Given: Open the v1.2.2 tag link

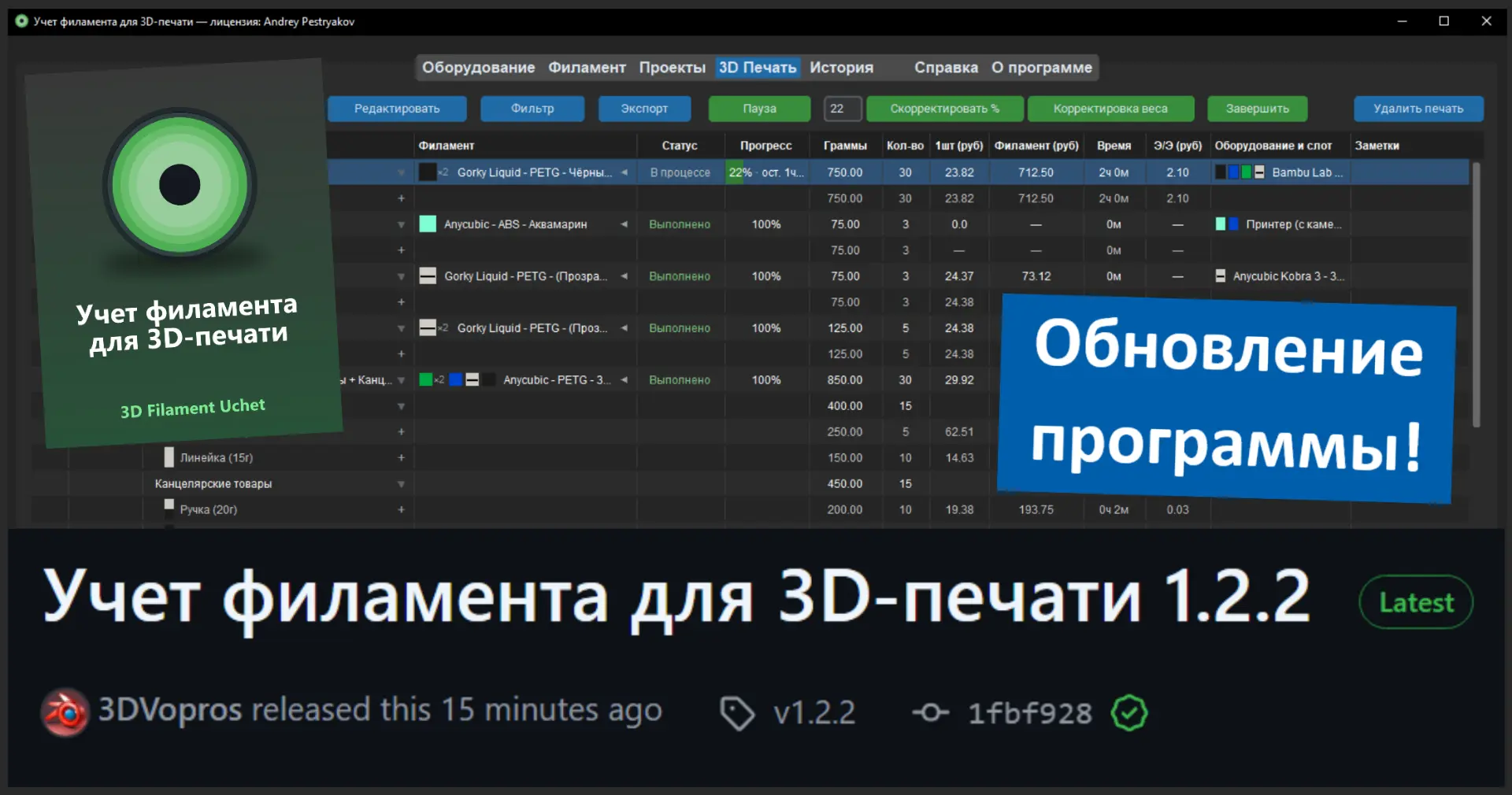Looking at the screenshot, I should pyautogui.click(x=813, y=713).
